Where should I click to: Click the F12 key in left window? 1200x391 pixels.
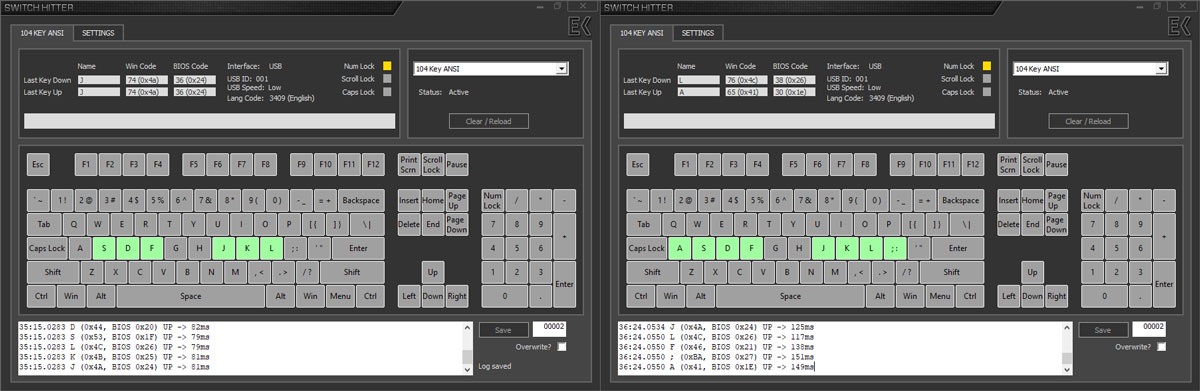click(x=373, y=163)
